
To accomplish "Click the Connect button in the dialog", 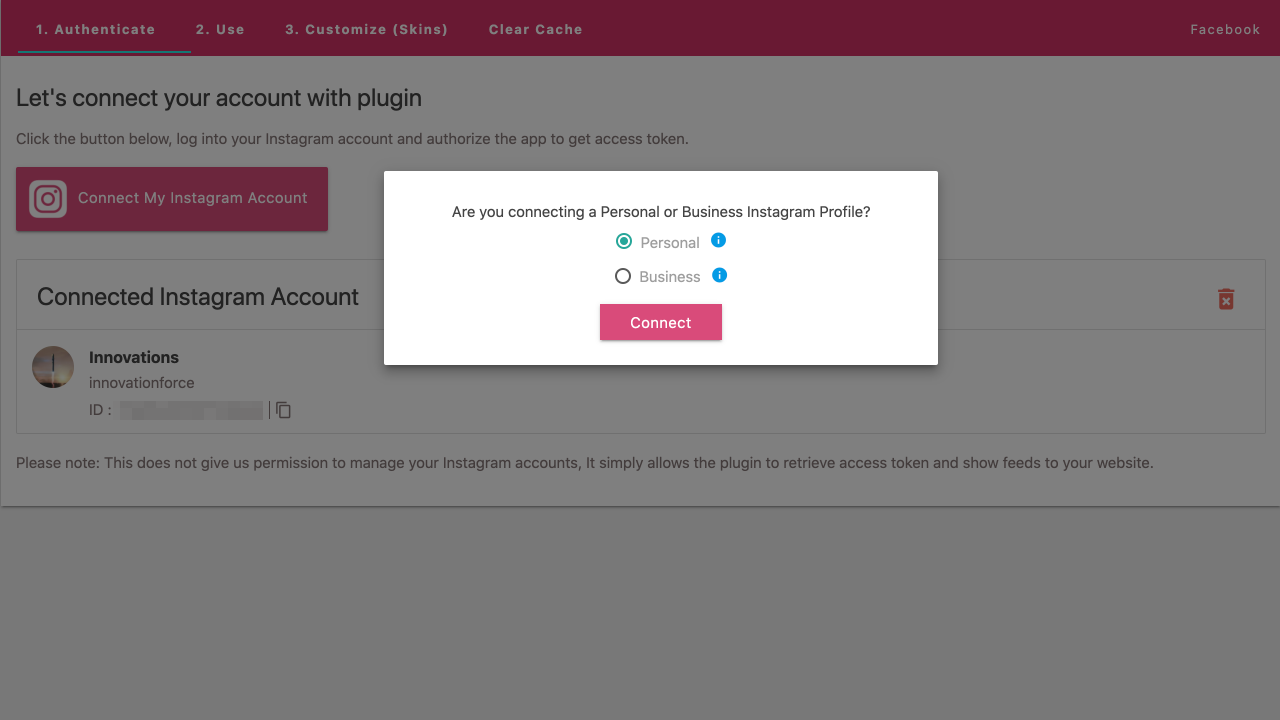I will (661, 322).
